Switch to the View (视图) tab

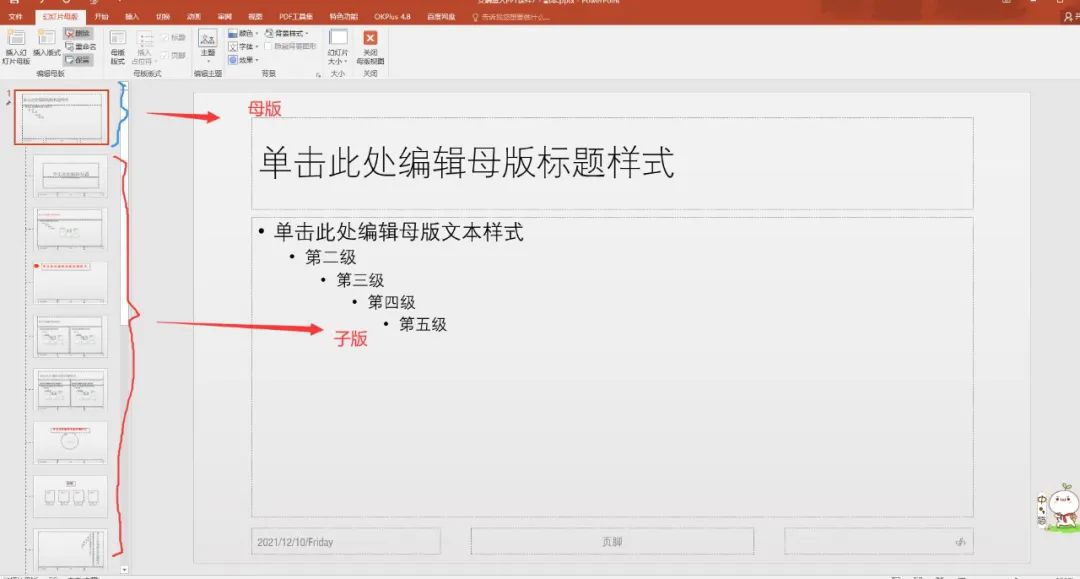pos(255,17)
